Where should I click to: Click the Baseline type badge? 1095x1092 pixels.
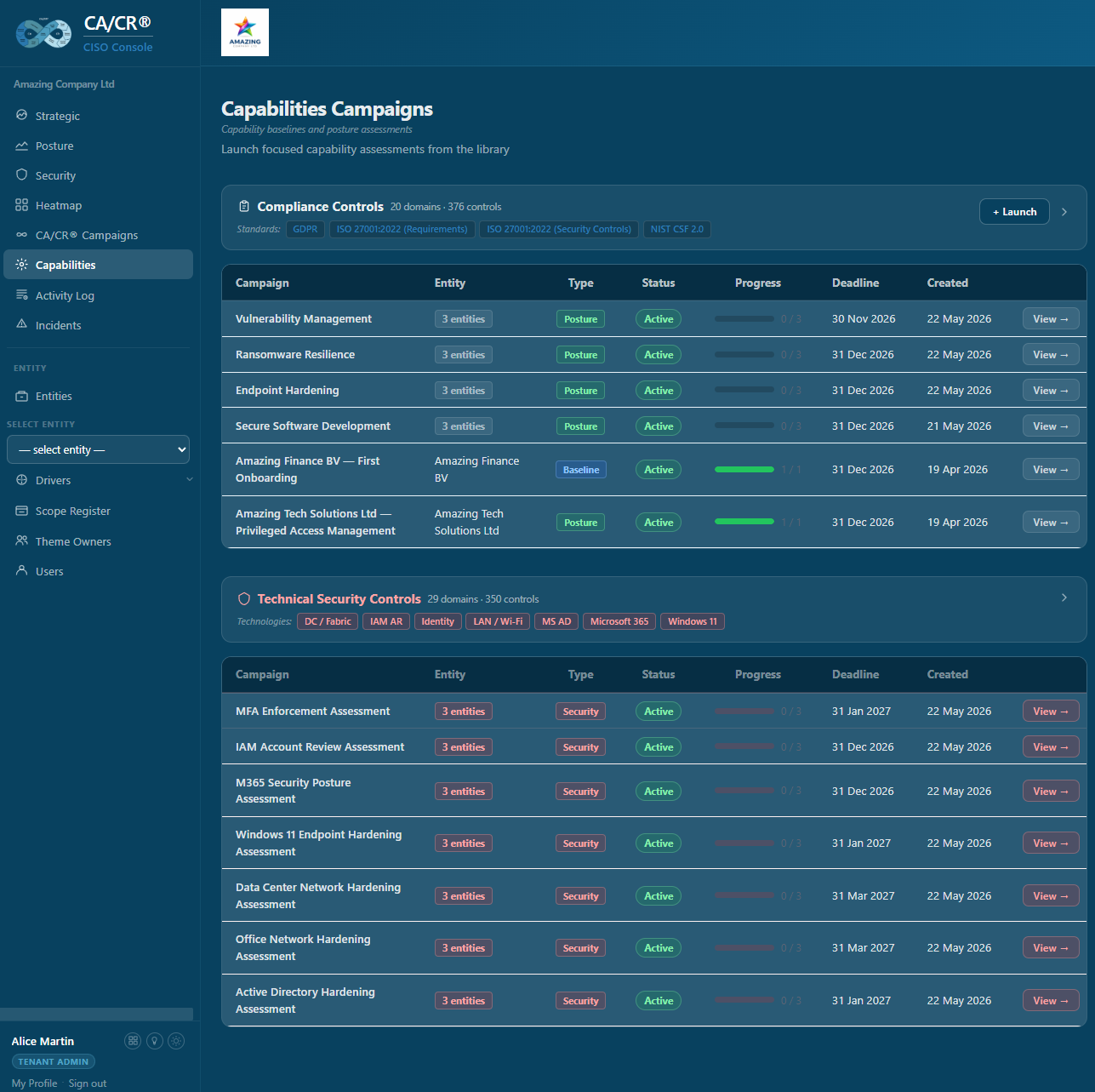click(x=581, y=470)
